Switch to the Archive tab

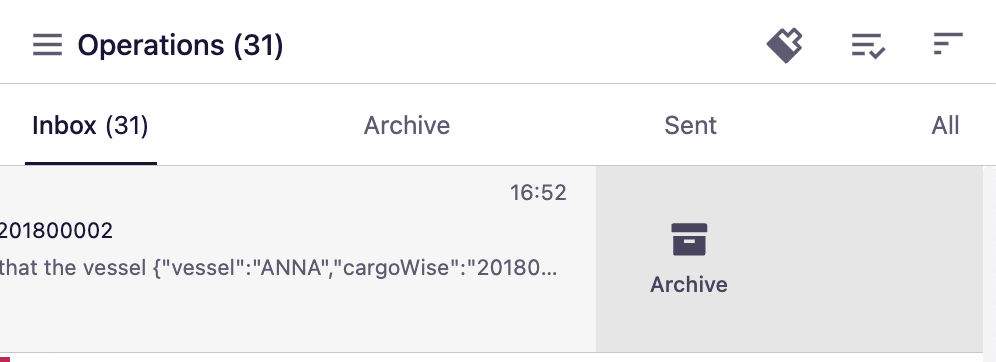407,126
